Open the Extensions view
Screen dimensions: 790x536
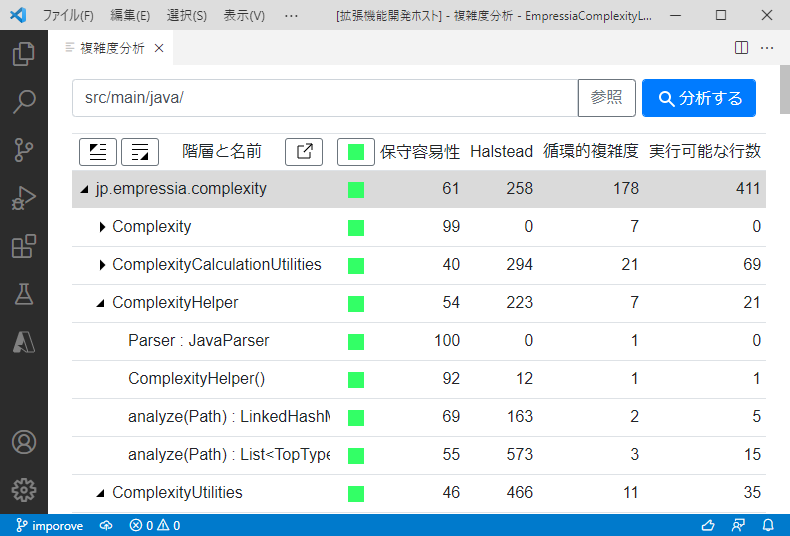pos(24,246)
